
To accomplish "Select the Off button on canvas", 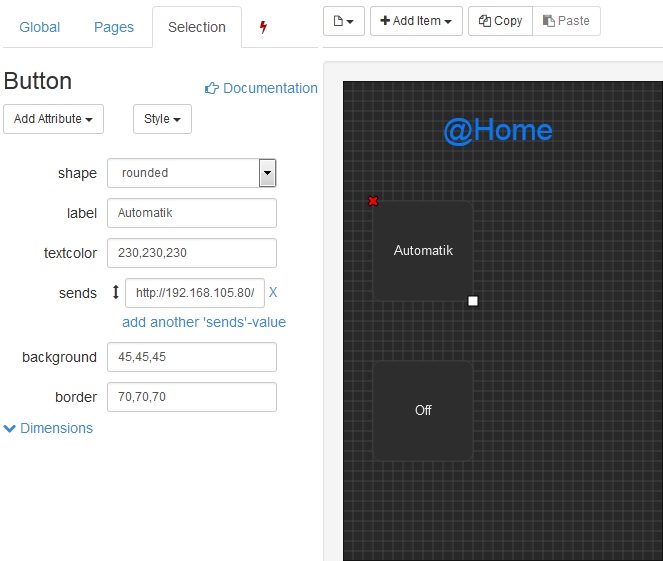I will 423,410.
